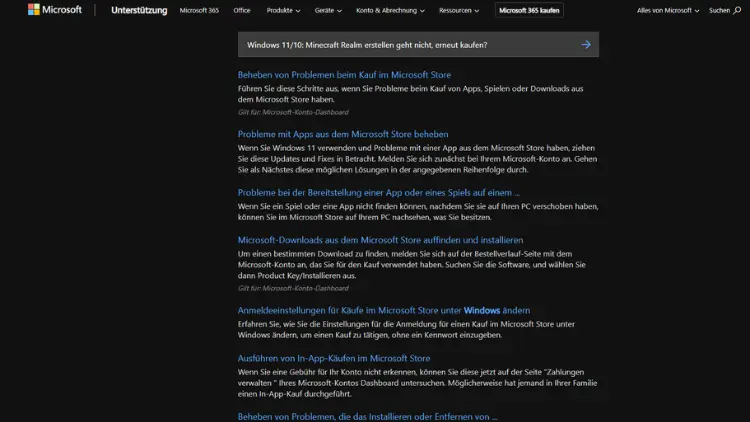Click description starting 'Um einen bestimmten Download'
This screenshot has width=750, height=422.
click(411, 265)
